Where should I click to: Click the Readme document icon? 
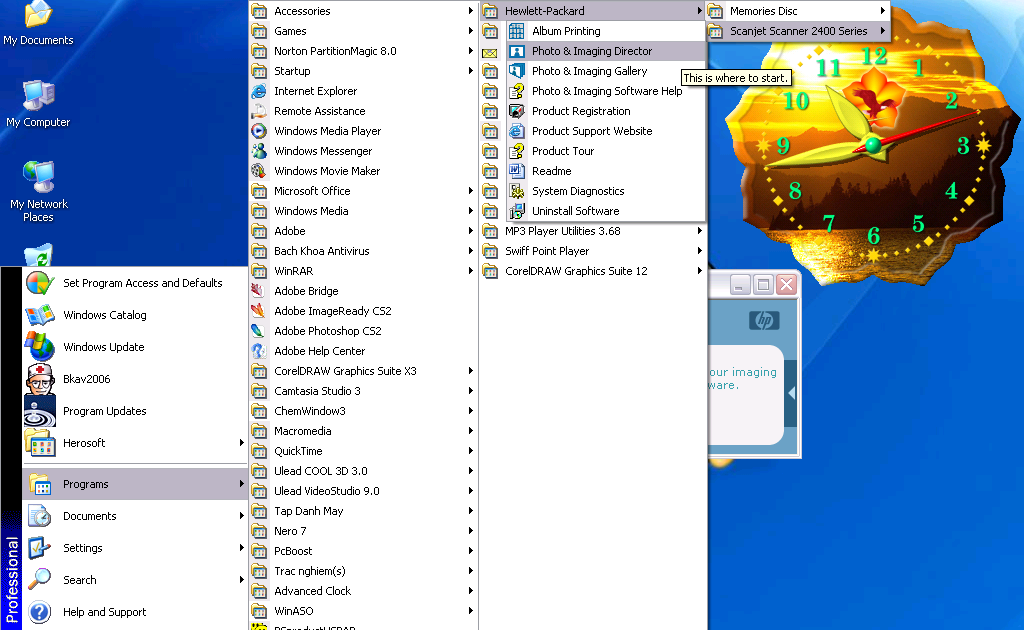[517, 171]
